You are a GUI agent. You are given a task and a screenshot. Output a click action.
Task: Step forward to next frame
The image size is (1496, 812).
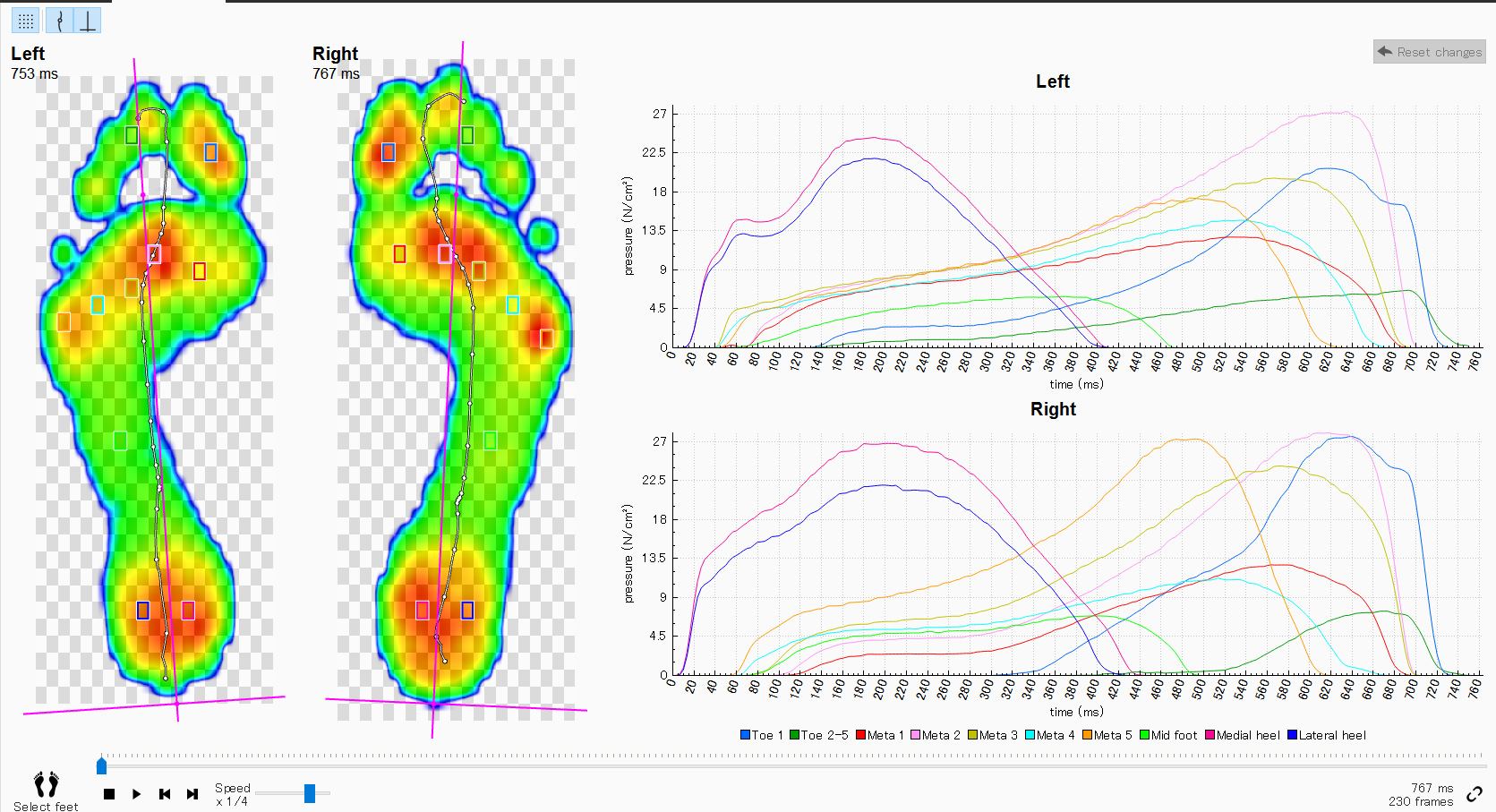click(192, 794)
